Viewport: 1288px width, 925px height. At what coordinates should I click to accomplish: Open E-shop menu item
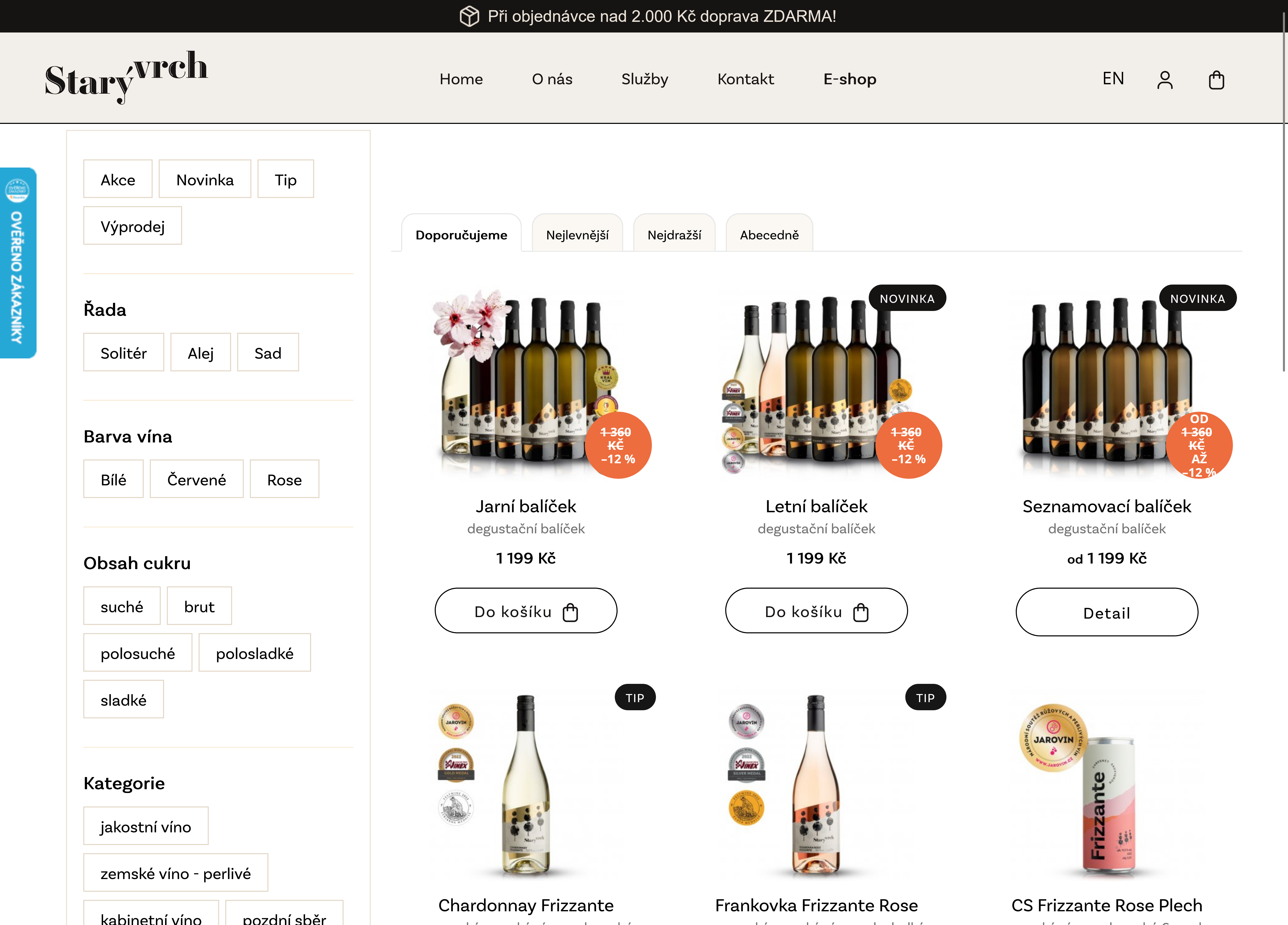850,79
